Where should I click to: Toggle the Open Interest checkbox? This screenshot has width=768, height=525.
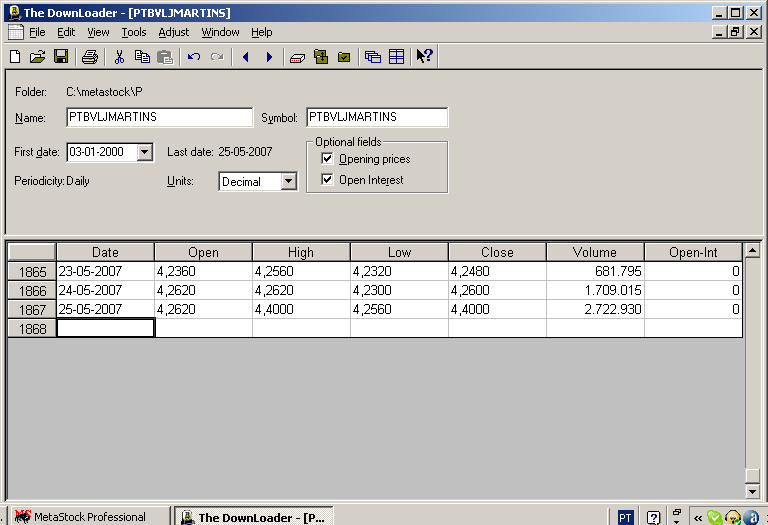327,180
